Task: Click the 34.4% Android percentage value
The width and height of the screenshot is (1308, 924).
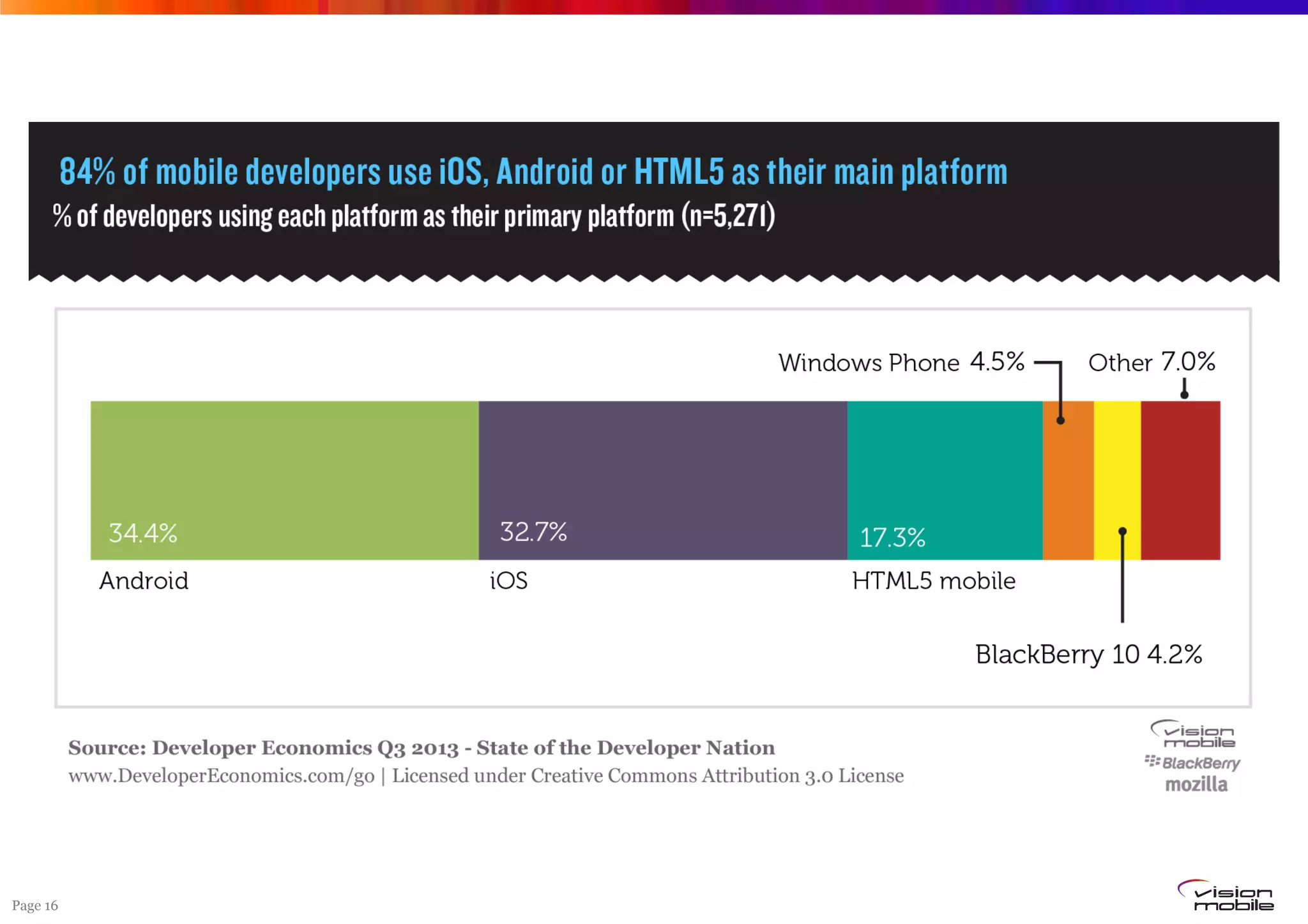Action: pyautogui.click(x=142, y=533)
